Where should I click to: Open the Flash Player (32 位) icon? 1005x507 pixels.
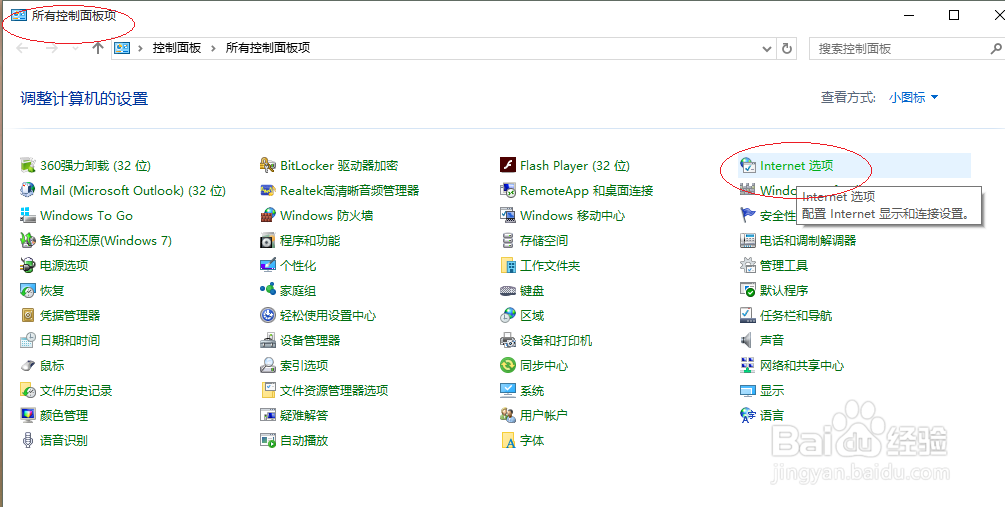pos(508,165)
